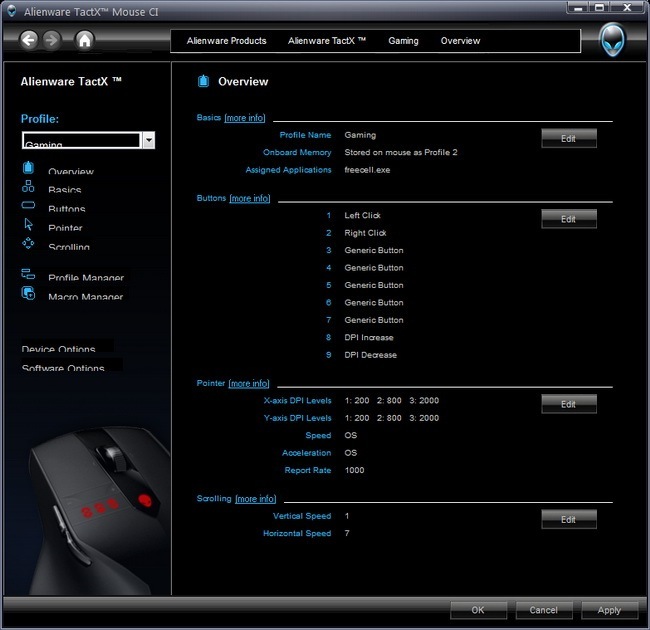This screenshot has width=650, height=630.
Task: Open Macro Manager via its icon
Action: click(28, 294)
